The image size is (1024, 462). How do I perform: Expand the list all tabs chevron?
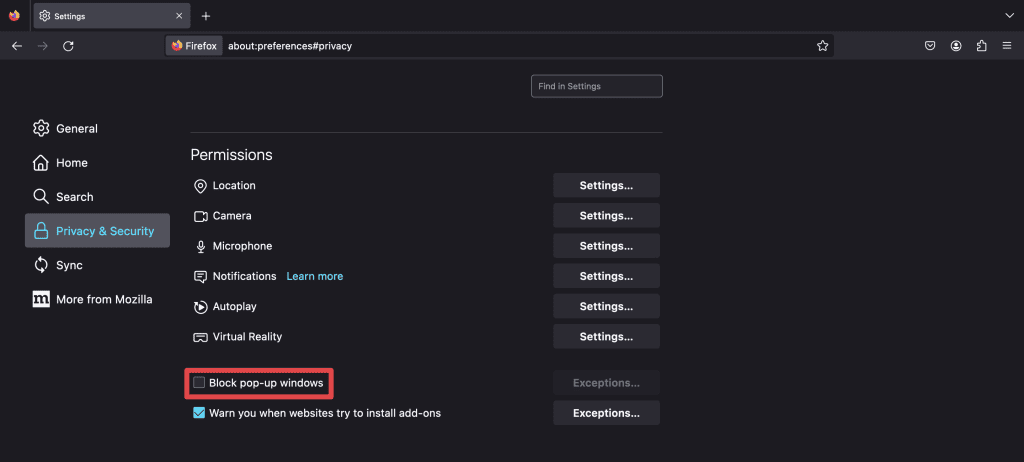(x=1008, y=16)
